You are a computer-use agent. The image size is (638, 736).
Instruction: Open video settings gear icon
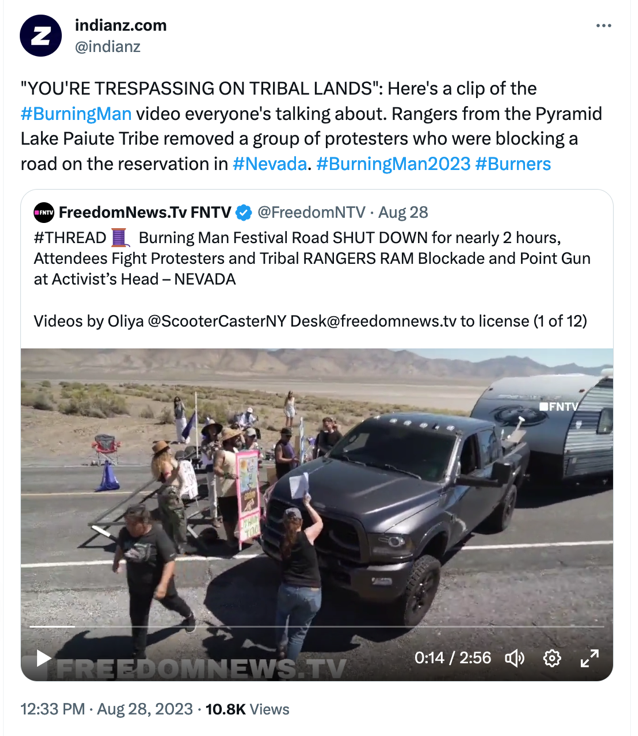[552, 659]
